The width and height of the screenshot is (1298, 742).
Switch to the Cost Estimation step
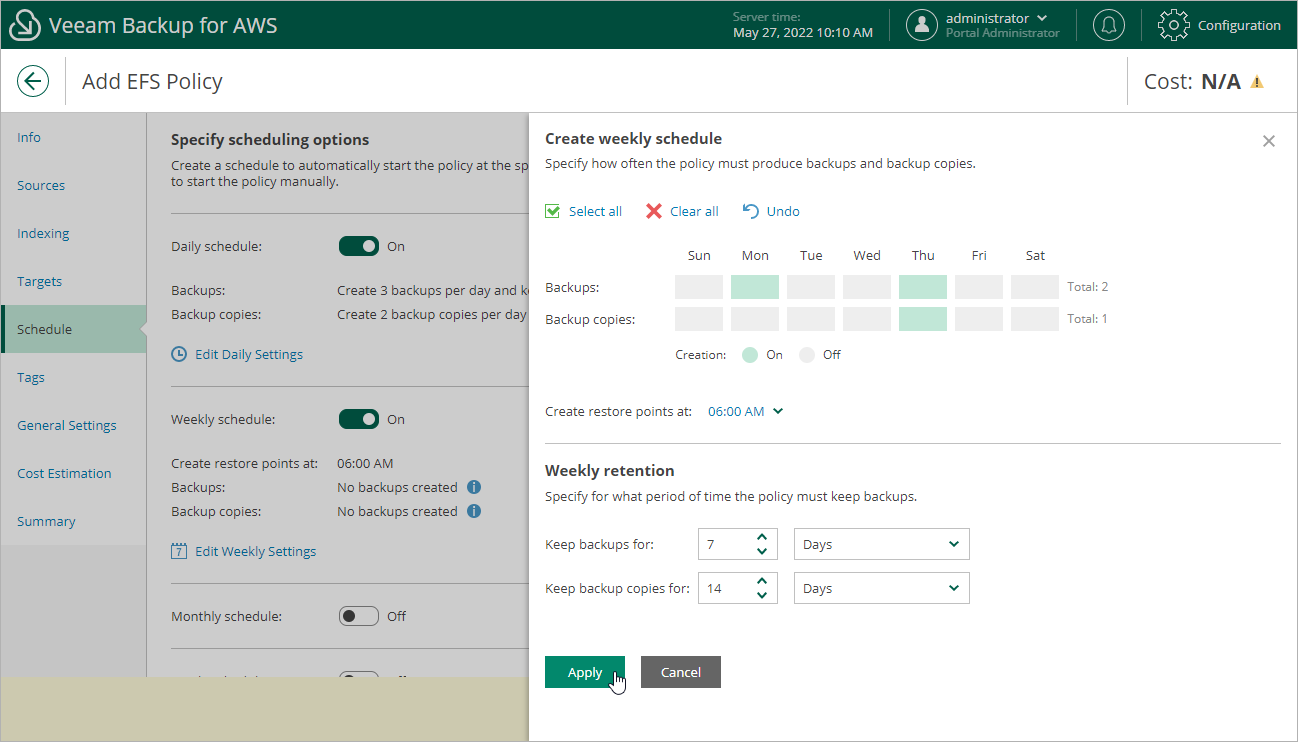[x=63, y=473]
